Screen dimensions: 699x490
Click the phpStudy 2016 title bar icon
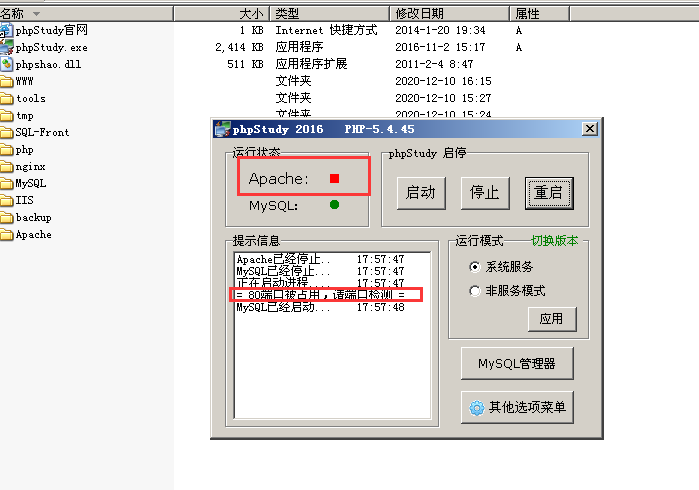click(222, 129)
